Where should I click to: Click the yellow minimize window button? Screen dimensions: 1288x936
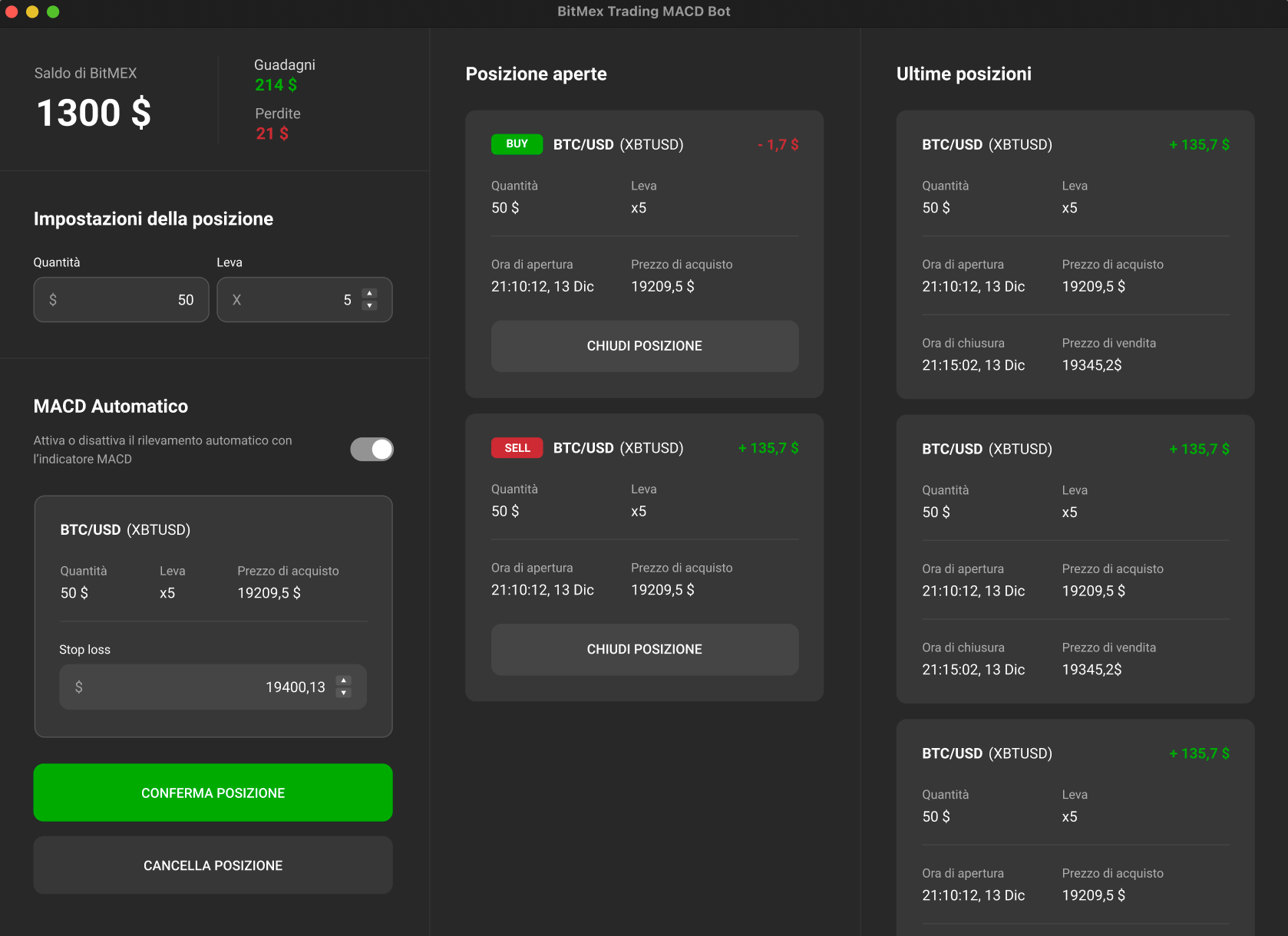point(32,12)
